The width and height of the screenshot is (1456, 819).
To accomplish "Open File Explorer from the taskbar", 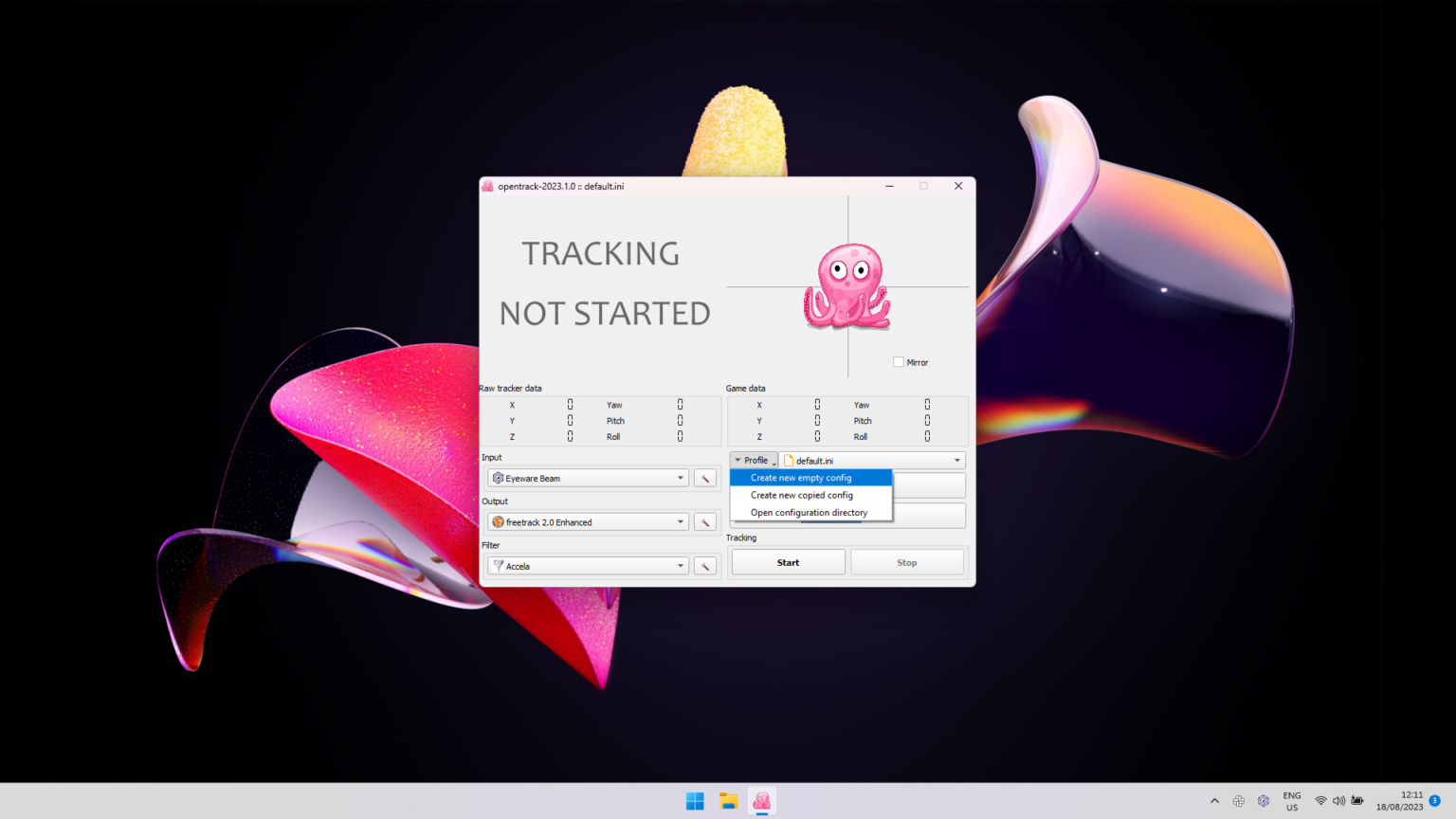I will pyautogui.click(x=728, y=801).
